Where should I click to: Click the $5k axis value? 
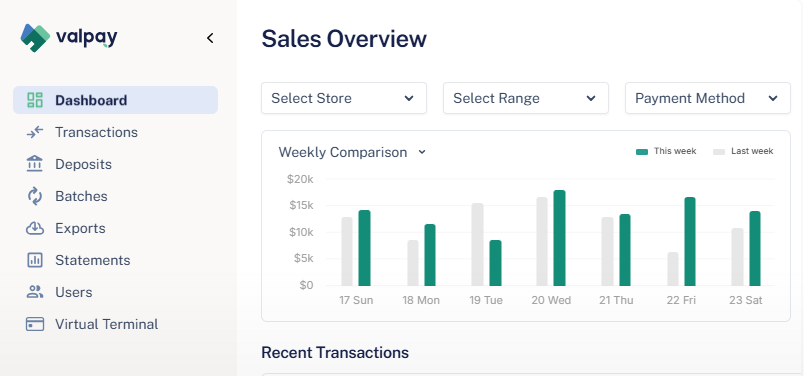(304, 258)
